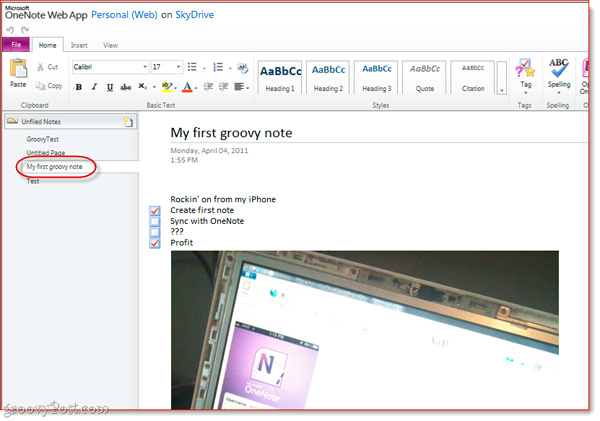Add new page in Unfiled Notes
This screenshot has height=421, width=600.
coord(127,122)
